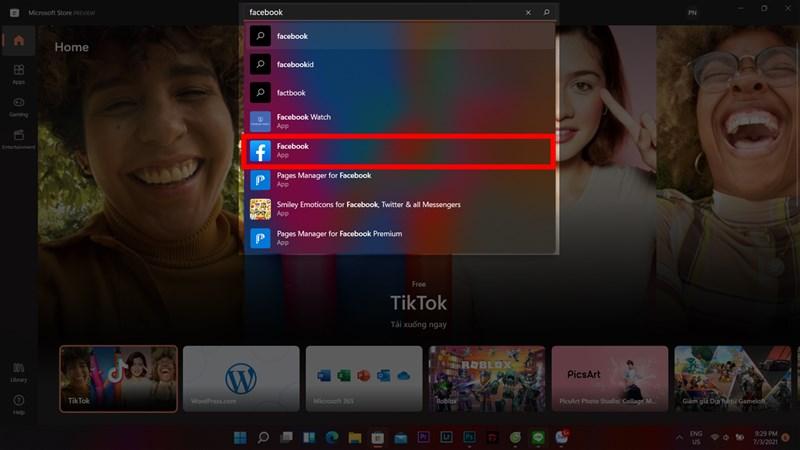Screen dimensions: 800x450
Task: Click the Pages Manager Premium icon
Action: click(x=260, y=238)
